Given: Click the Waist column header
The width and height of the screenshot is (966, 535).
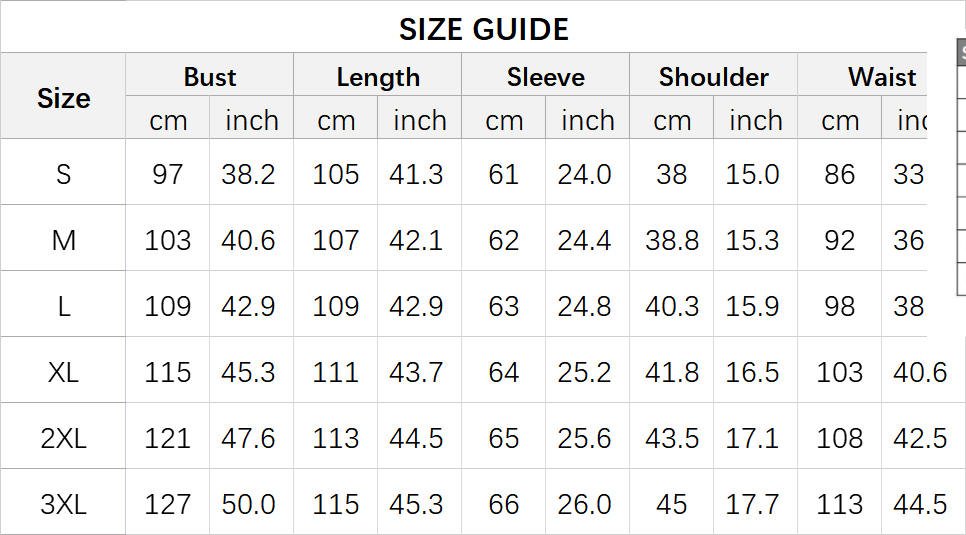Looking at the screenshot, I should coord(882,77).
